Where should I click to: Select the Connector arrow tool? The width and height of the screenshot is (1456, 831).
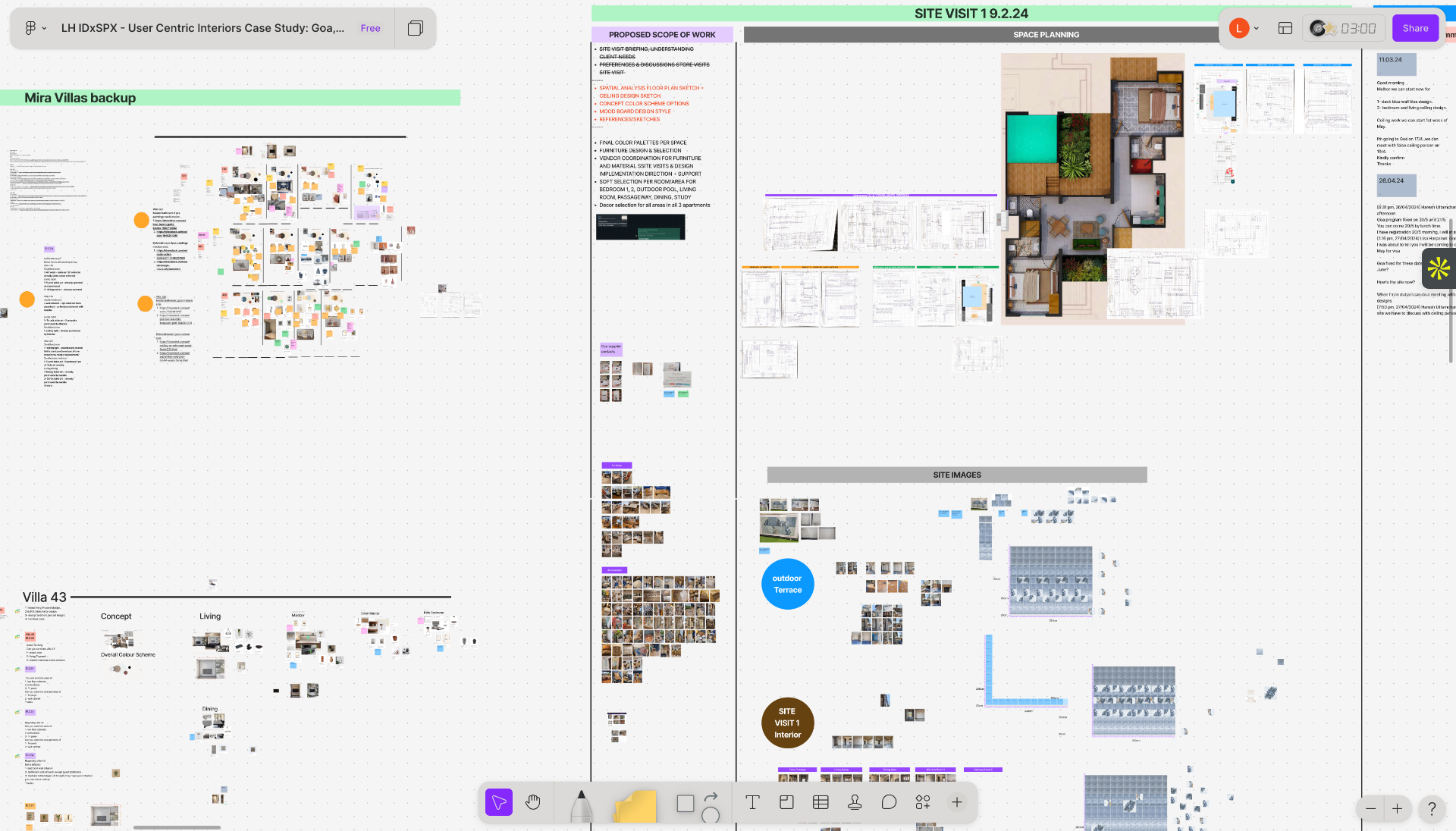(711, 796)
